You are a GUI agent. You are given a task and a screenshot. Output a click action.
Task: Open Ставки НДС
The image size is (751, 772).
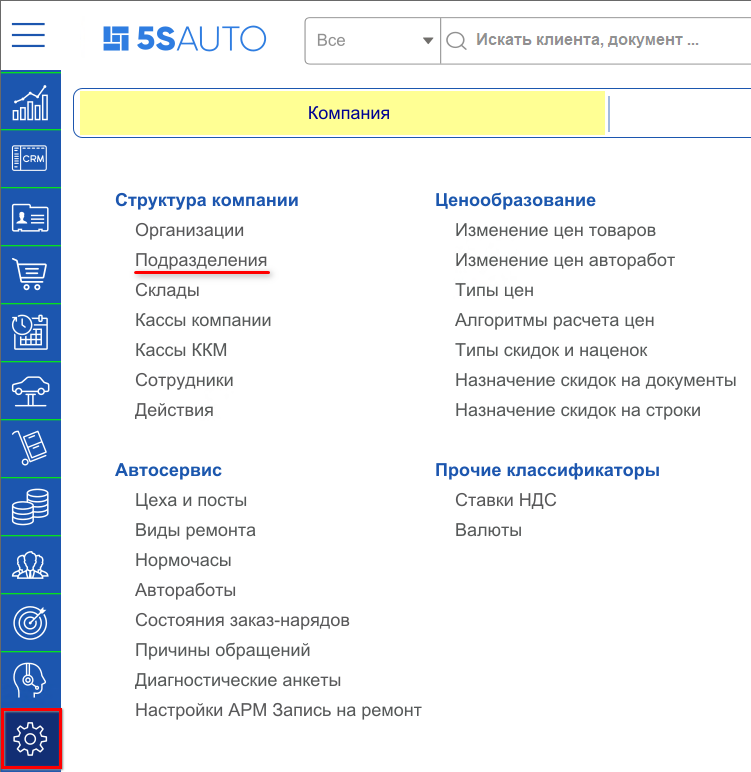point(506,500)
